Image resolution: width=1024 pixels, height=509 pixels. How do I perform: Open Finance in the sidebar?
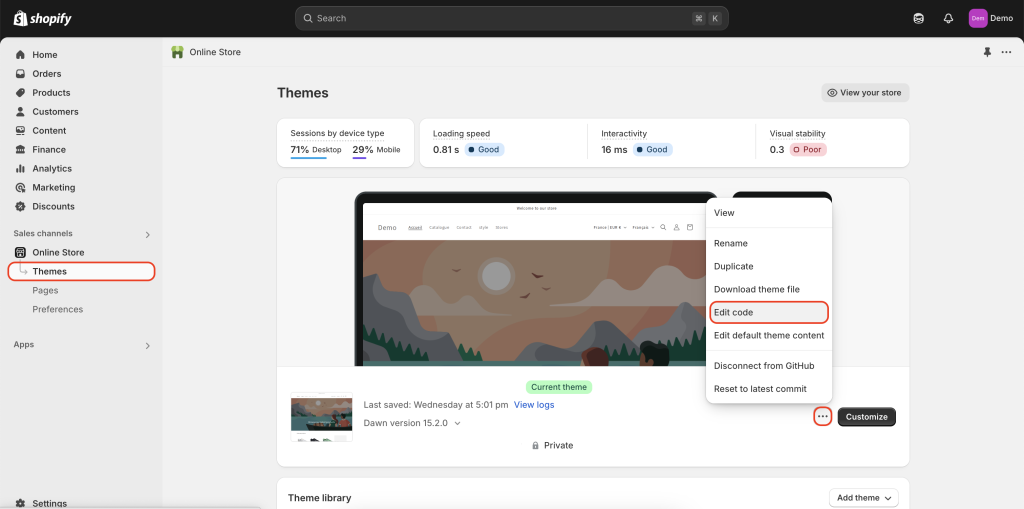(x=49, y=150)
